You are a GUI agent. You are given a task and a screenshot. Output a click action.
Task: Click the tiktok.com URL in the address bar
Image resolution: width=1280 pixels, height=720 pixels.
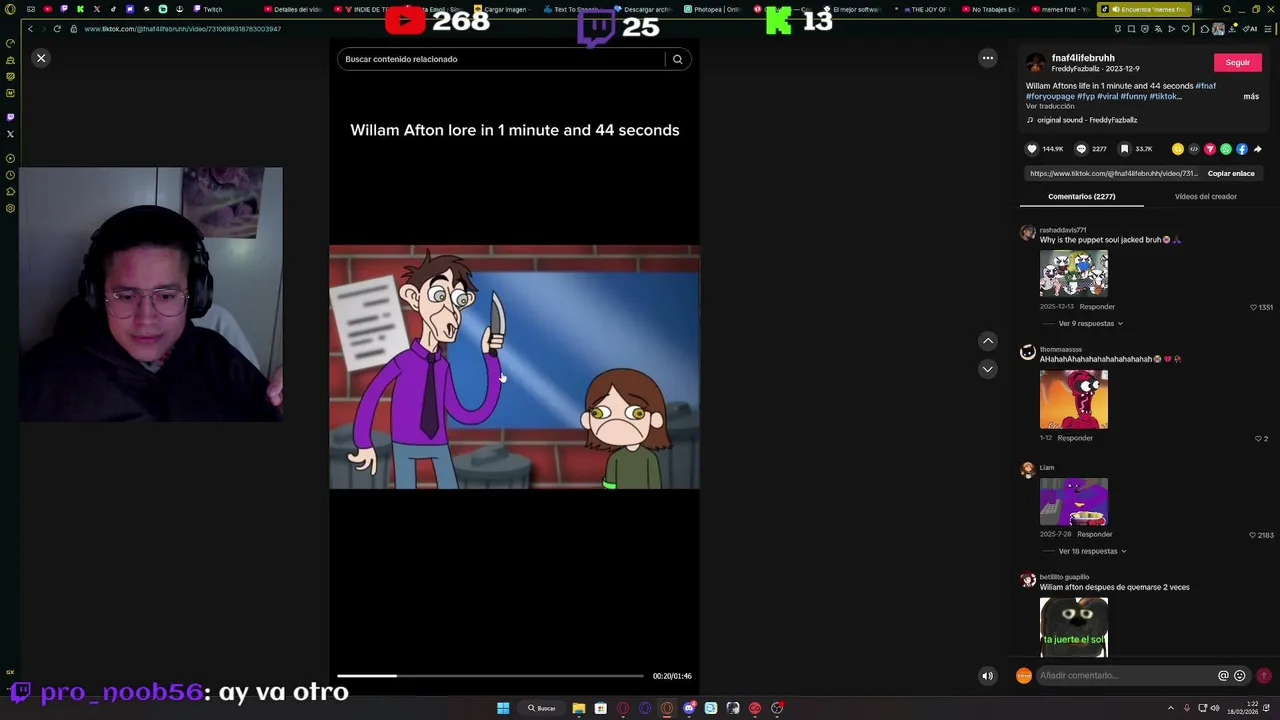(182, 29)
